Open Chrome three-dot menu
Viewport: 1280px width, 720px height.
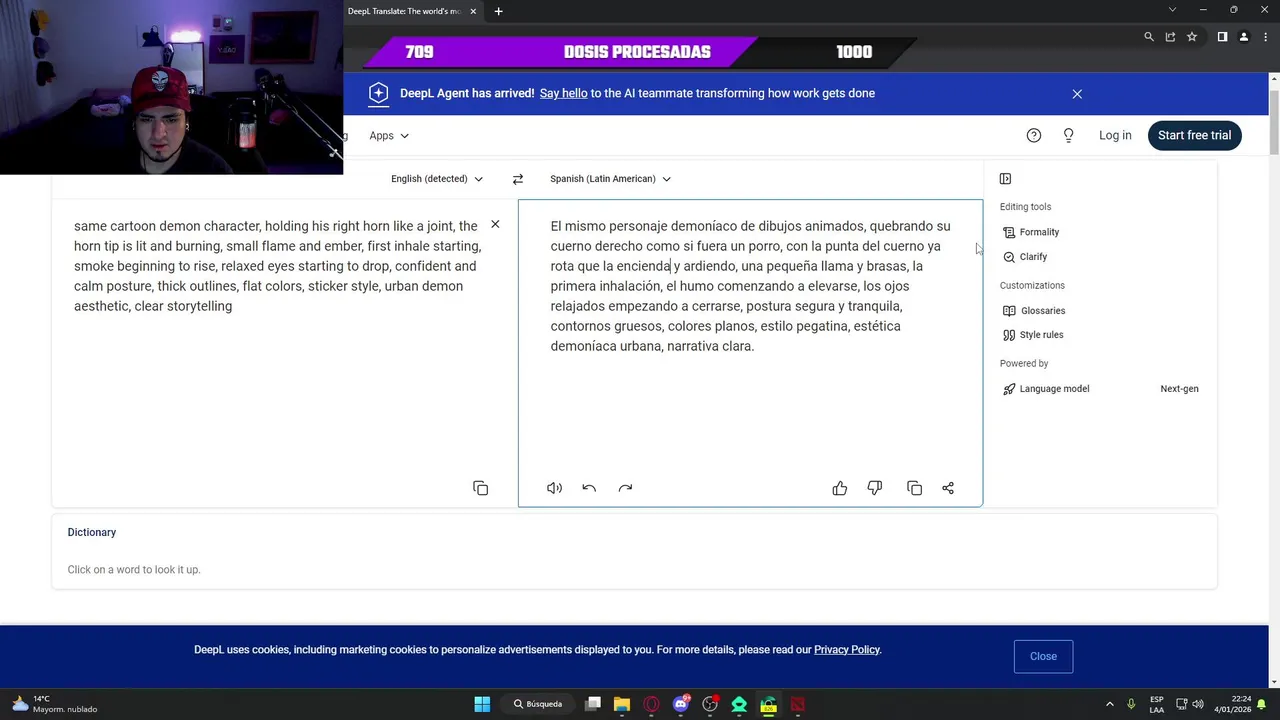click(x=1264, y=37)
